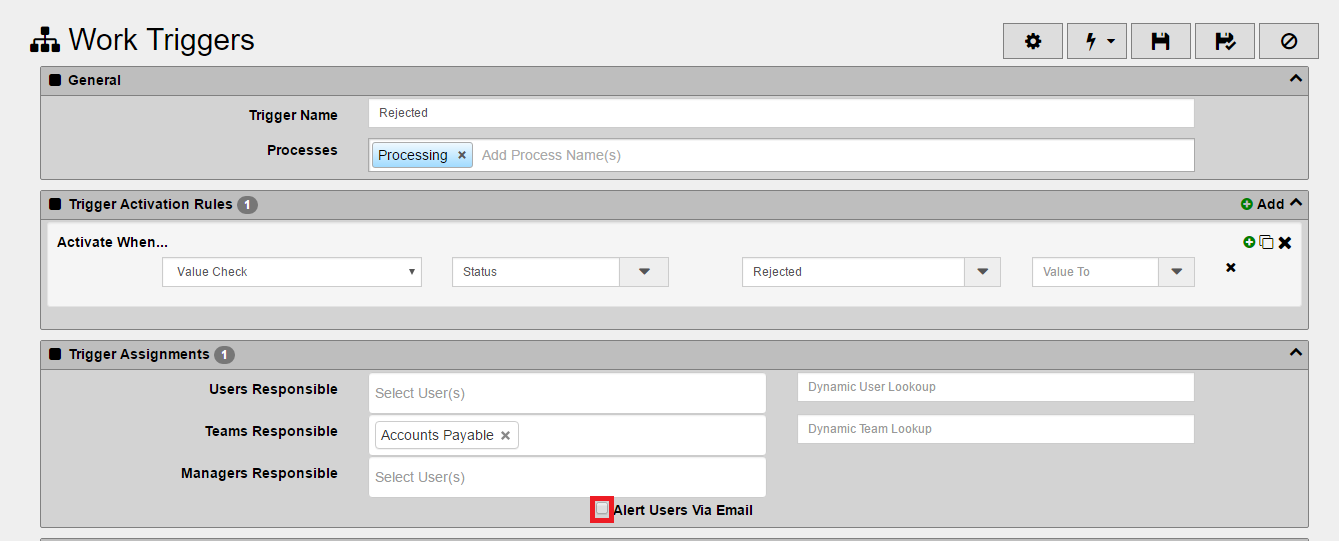Screen dimensions: 1339x541
Task: Open the Value Check type dropdown
Action: click(x=292, y=272)
